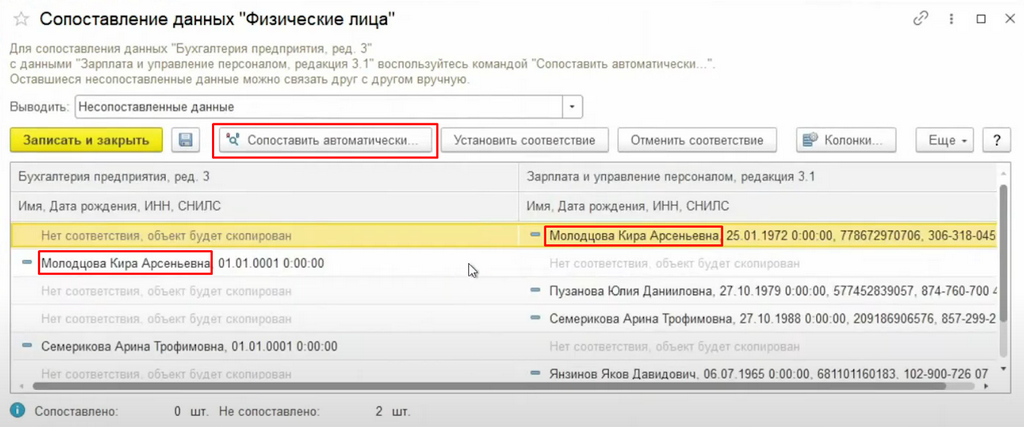Click dash icon beside left Молодцова Кира Арсеньевна
Image resolution: width=1024 pixels, height=427 pixels.
tap(27, 262)
